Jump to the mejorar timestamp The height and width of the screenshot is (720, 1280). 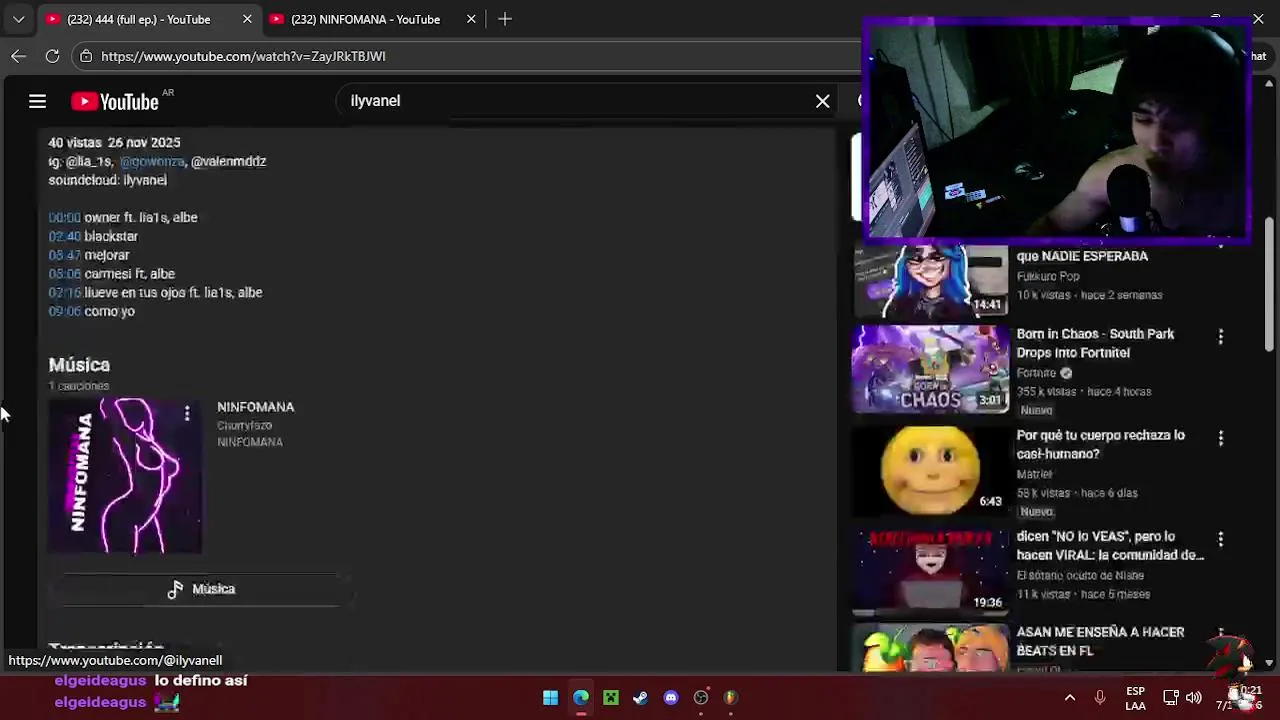point(65,255)
